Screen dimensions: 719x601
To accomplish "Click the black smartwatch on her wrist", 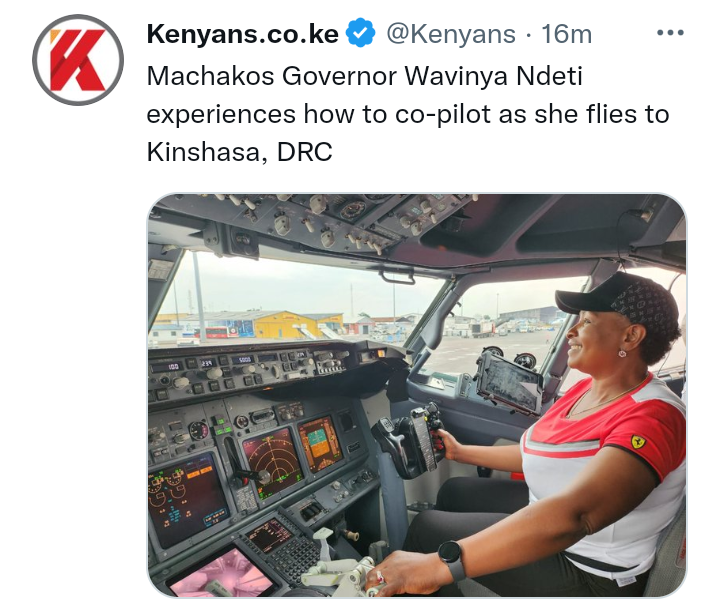I will [x=452, y=558].
